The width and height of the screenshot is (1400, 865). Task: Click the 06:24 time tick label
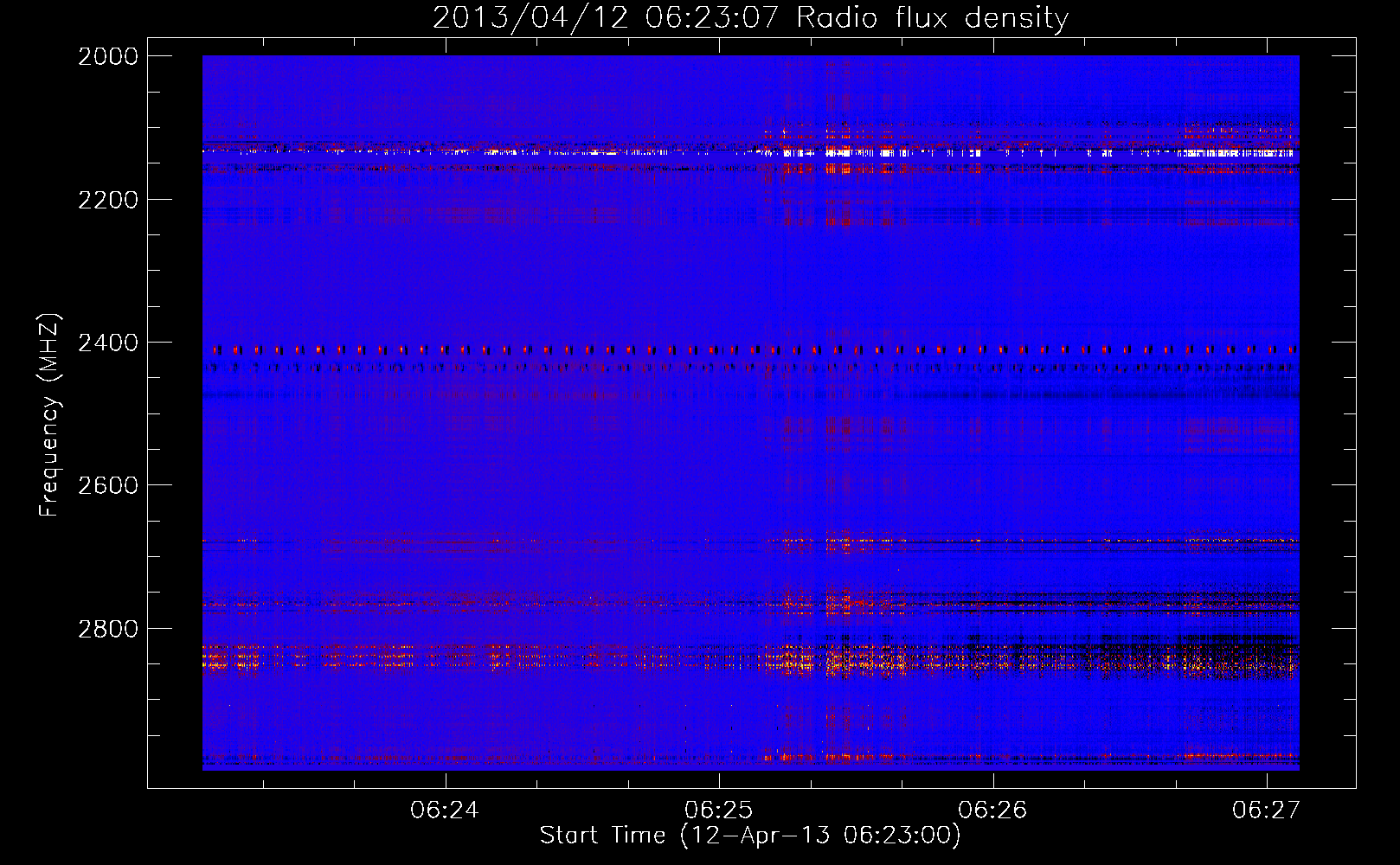pos(445,811)
